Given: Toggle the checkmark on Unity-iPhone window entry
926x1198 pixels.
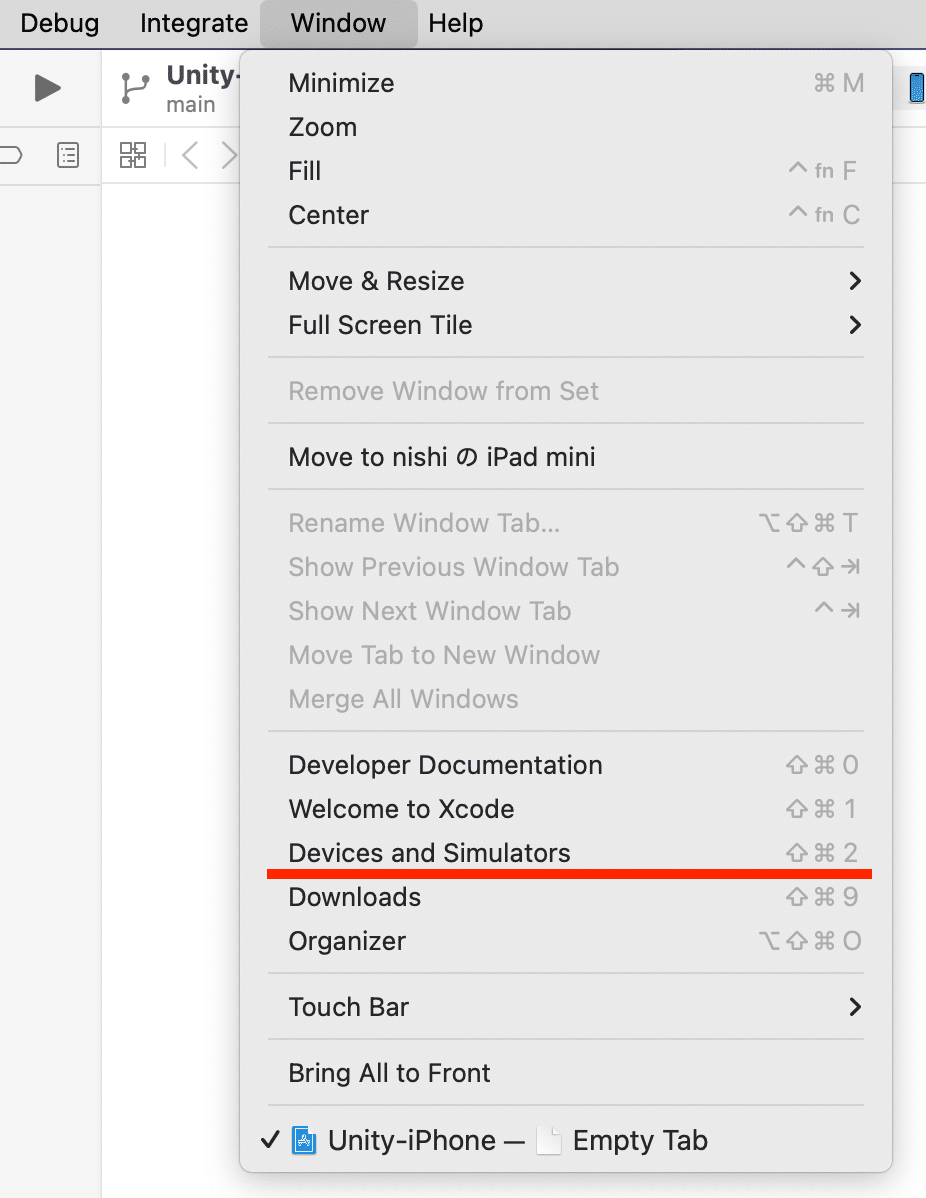Looking at the screenshot, I should coord(269,1140).
